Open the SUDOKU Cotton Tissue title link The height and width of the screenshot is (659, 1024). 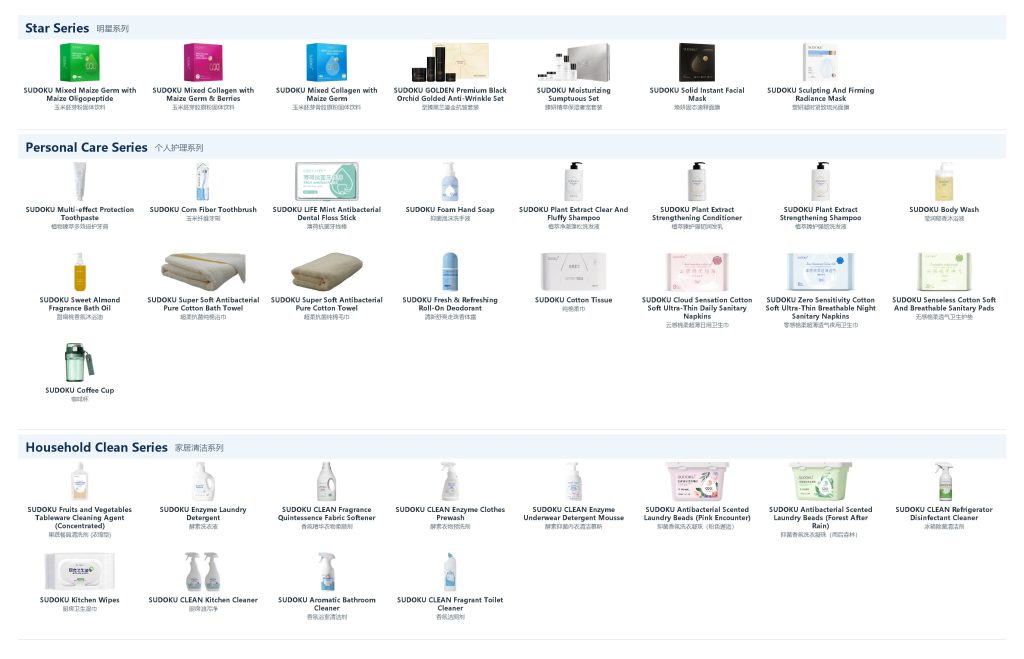[573, 300]
